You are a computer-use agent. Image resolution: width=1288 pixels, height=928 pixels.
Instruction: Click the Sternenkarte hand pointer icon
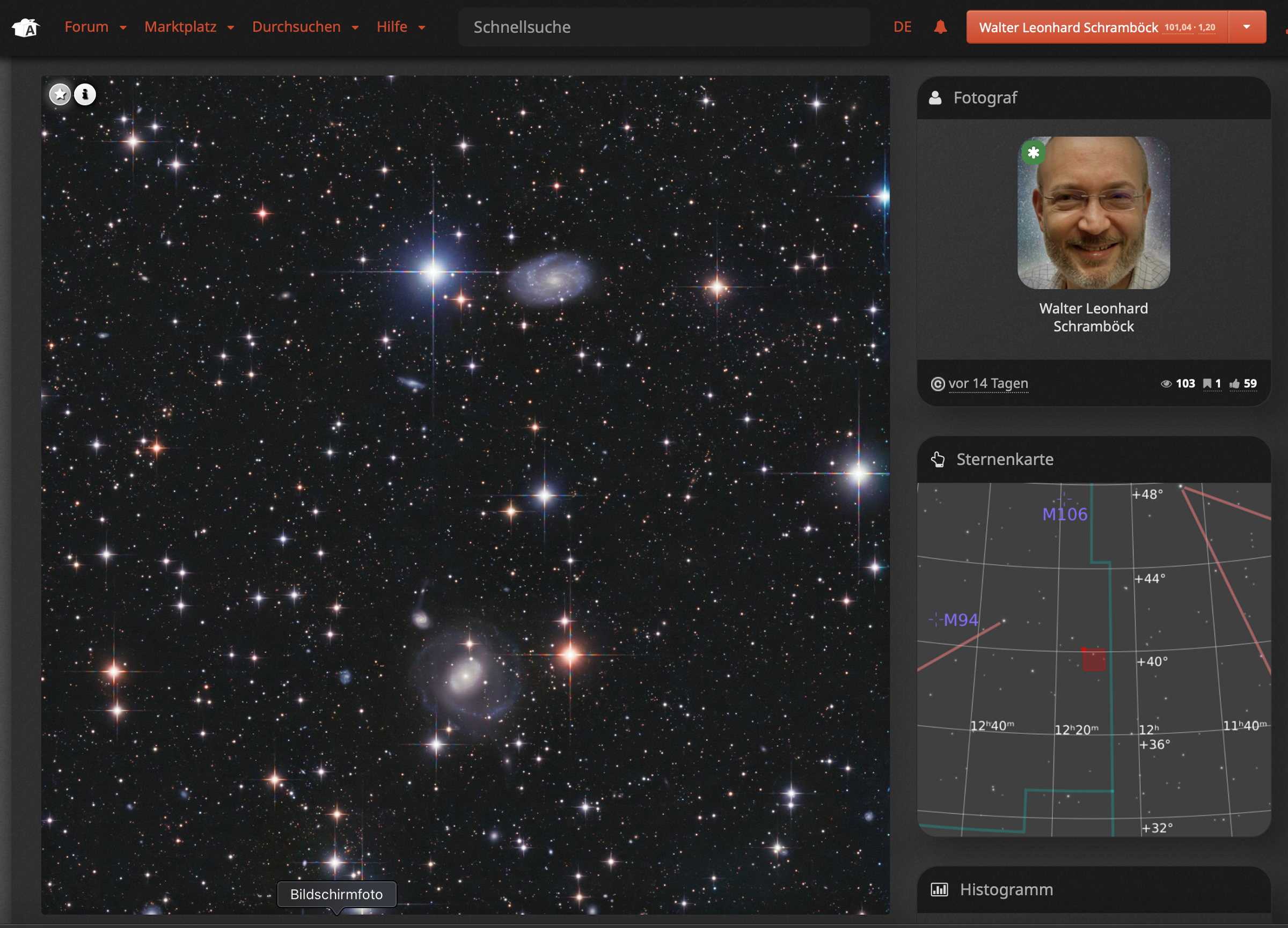[938, 459]
